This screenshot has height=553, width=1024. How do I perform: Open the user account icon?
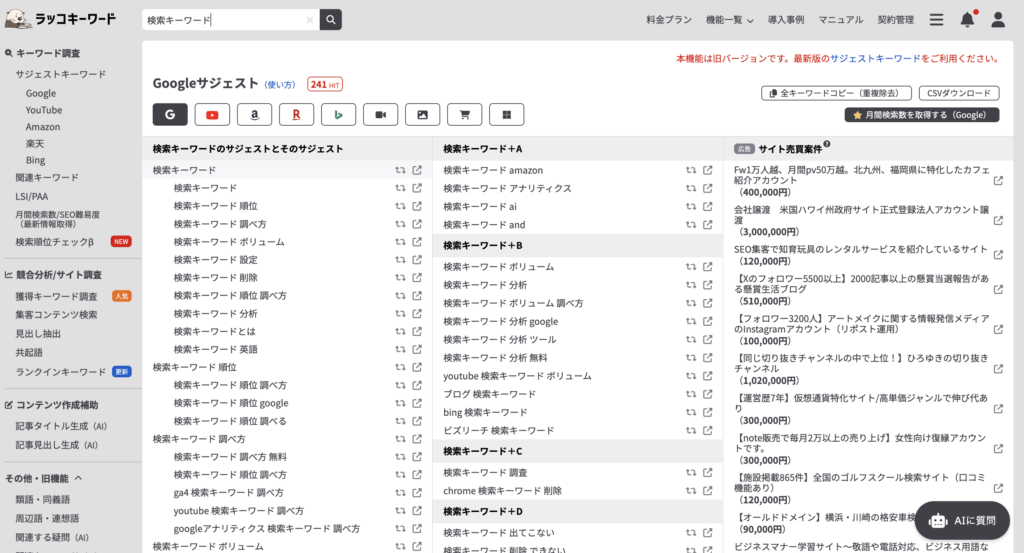pyautogui.click(x=998, y=20)
